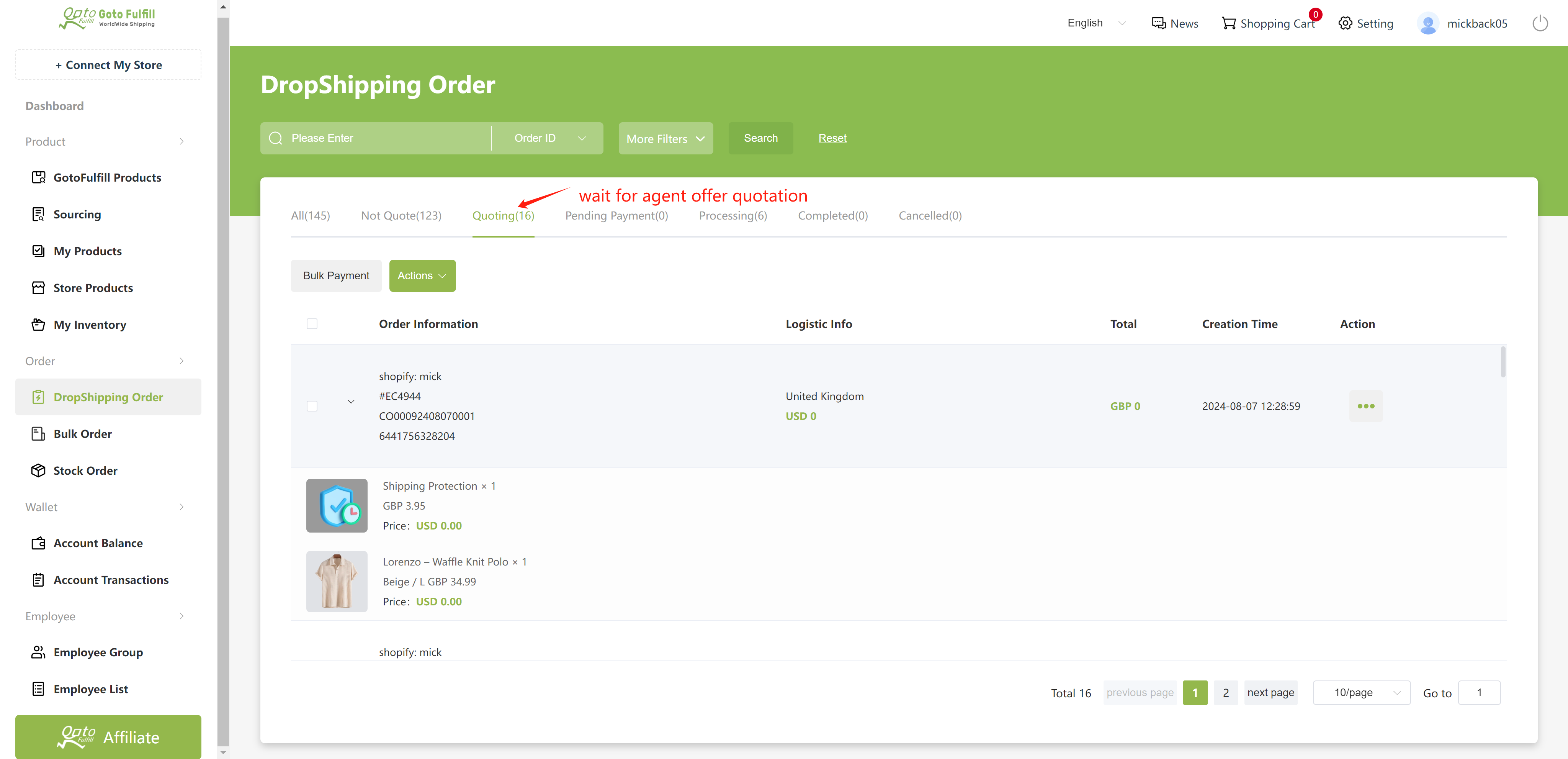
Task: Switch to Pending Payment(0) tab
Action: tap(616, 216)
